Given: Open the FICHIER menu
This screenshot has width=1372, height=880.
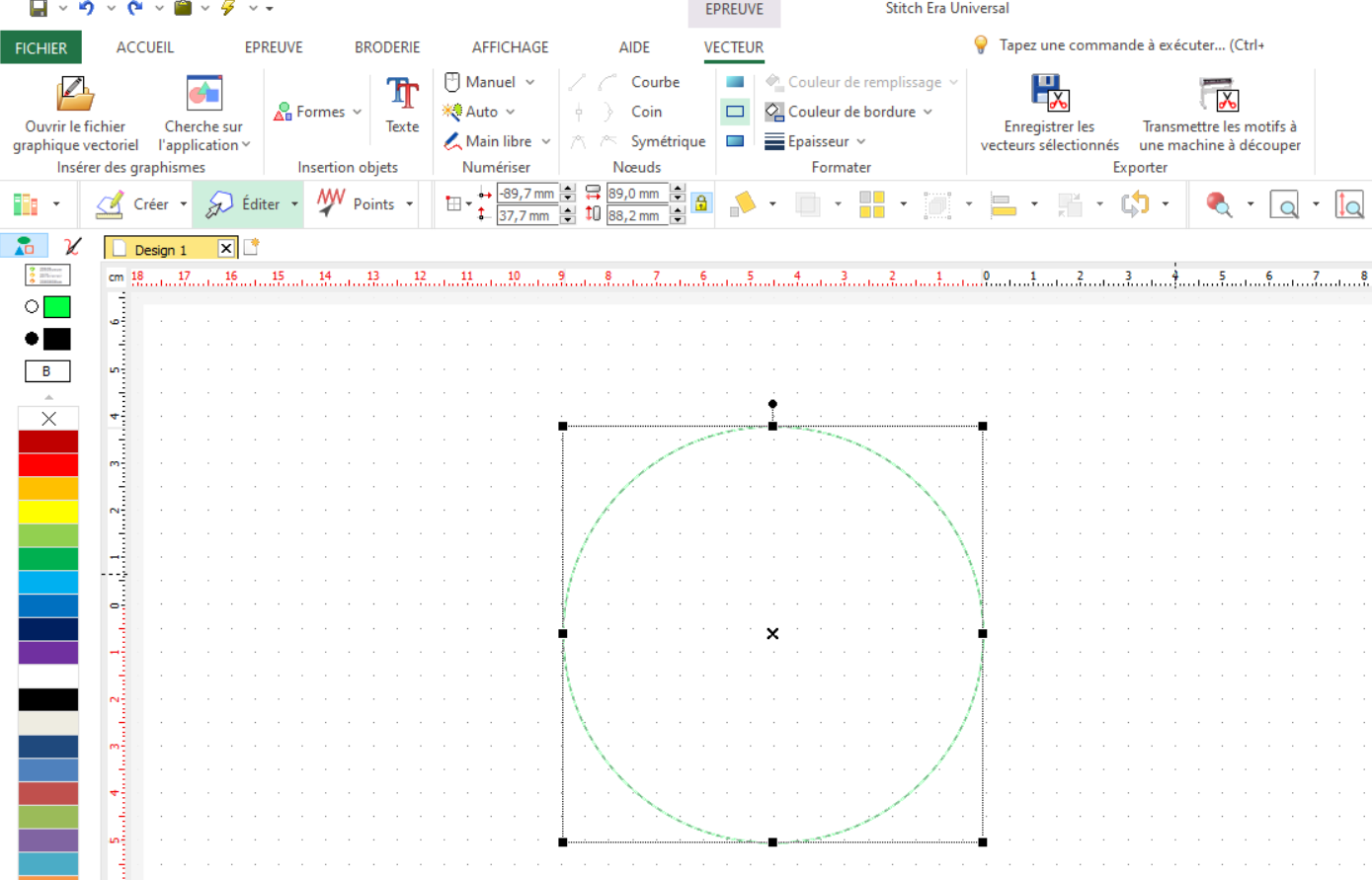Looking at the screenshot, I should [40, 47].
